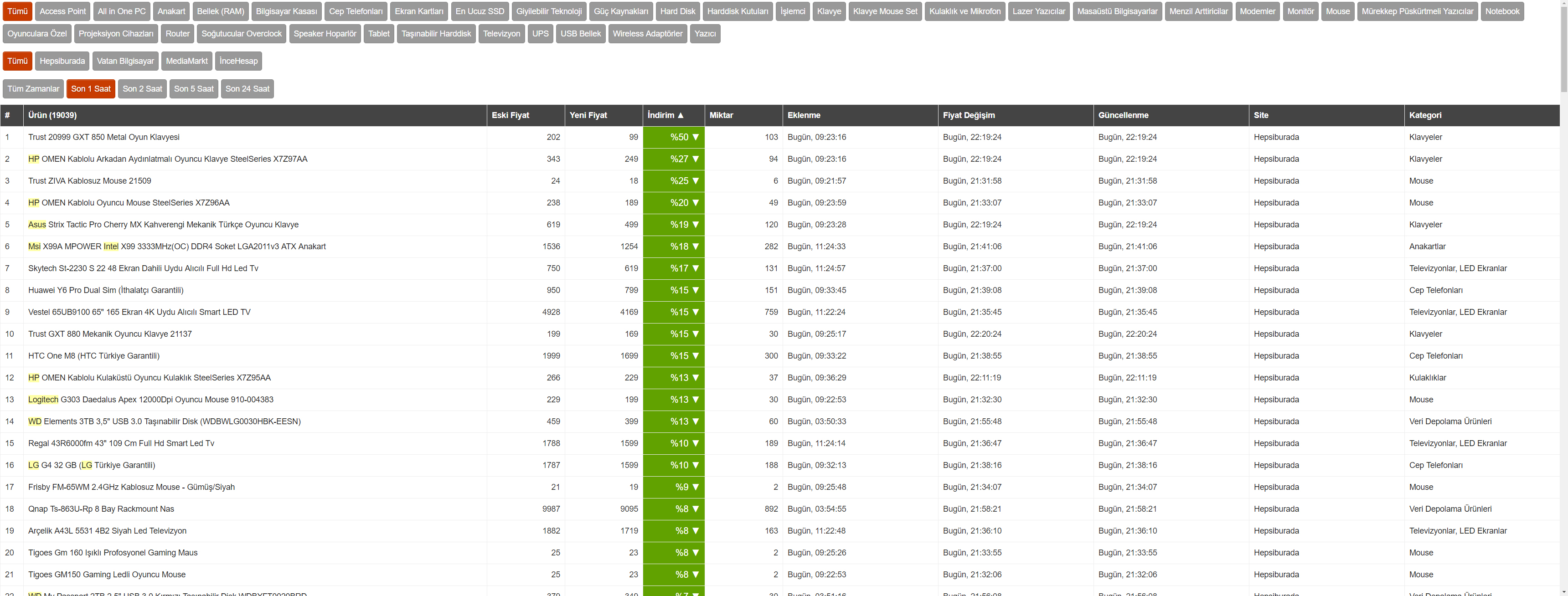Show Oyunculara Özel products
The image size is (1568, 596).
(x=37, y=33)
